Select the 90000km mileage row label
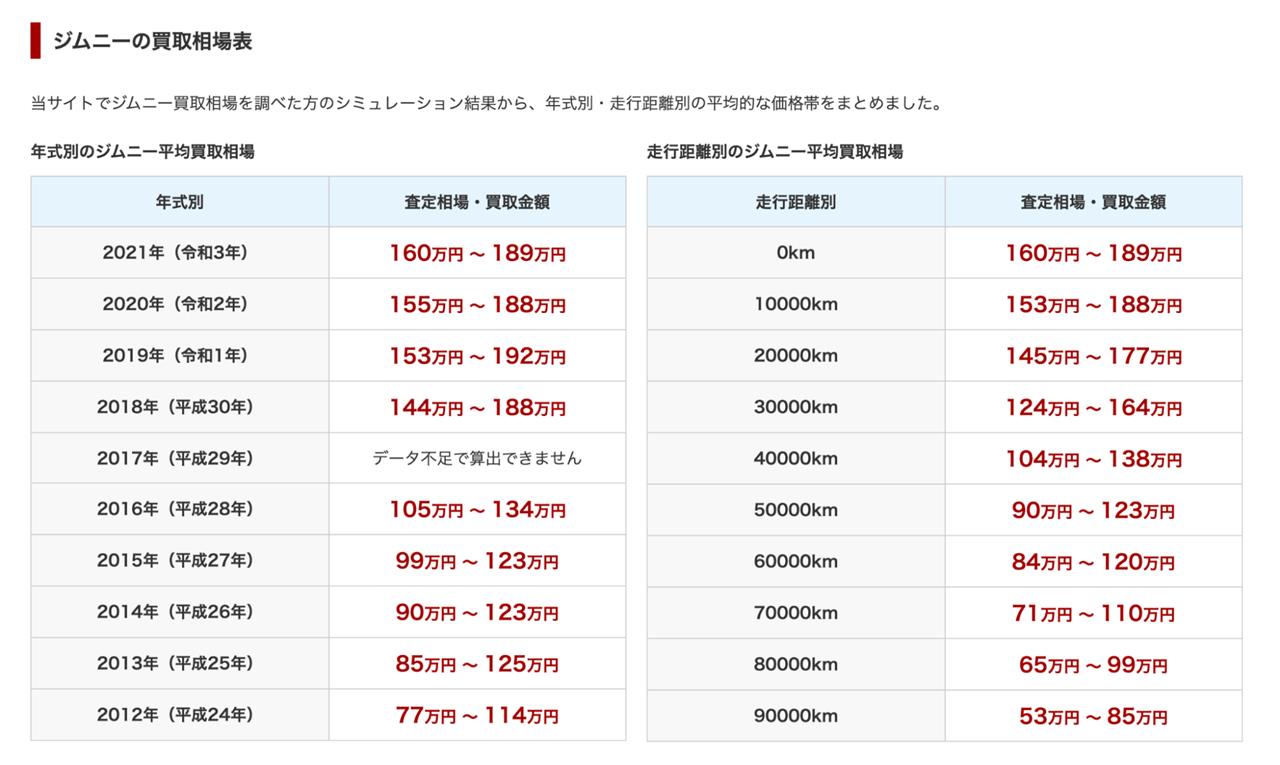 pos(796,715)
